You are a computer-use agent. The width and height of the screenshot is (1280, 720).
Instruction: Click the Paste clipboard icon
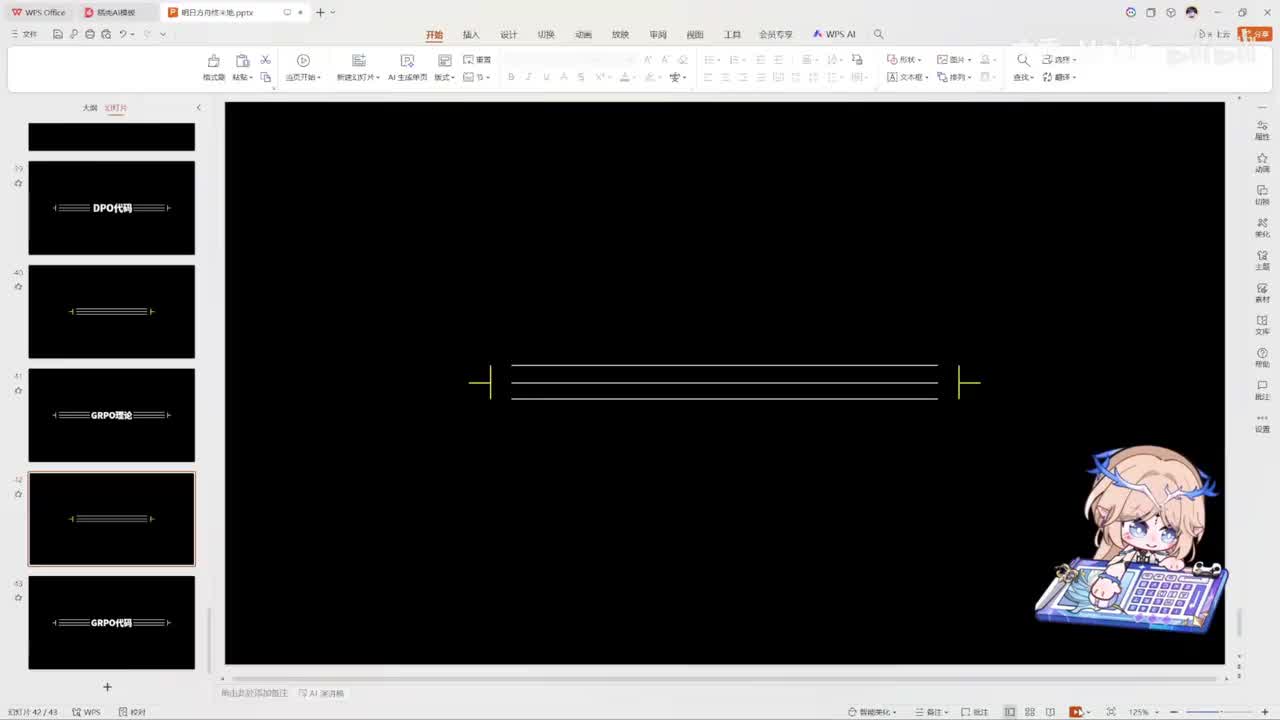[x=242, y=61]
